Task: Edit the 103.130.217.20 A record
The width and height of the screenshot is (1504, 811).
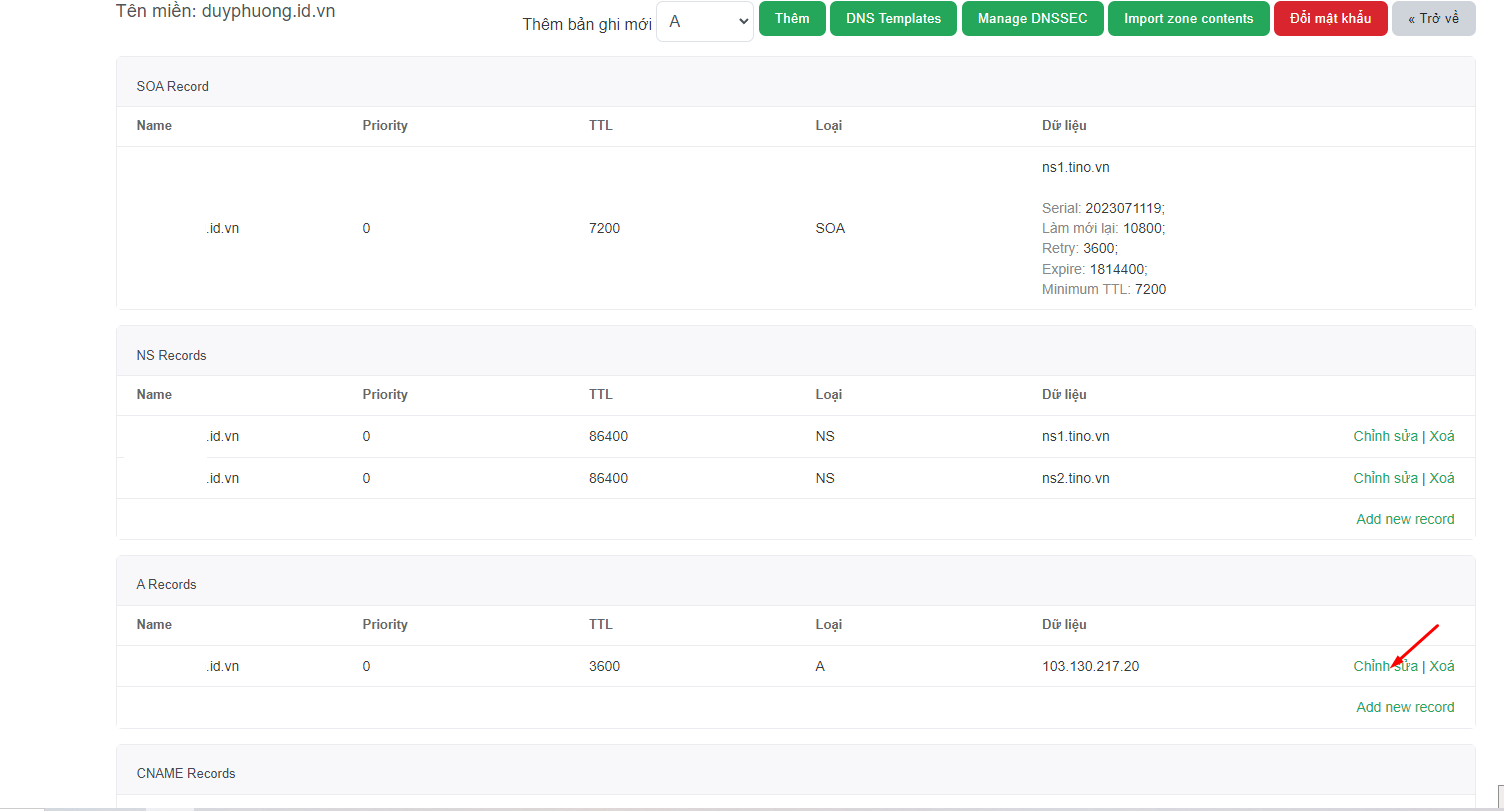Action: pos(1385,666)
